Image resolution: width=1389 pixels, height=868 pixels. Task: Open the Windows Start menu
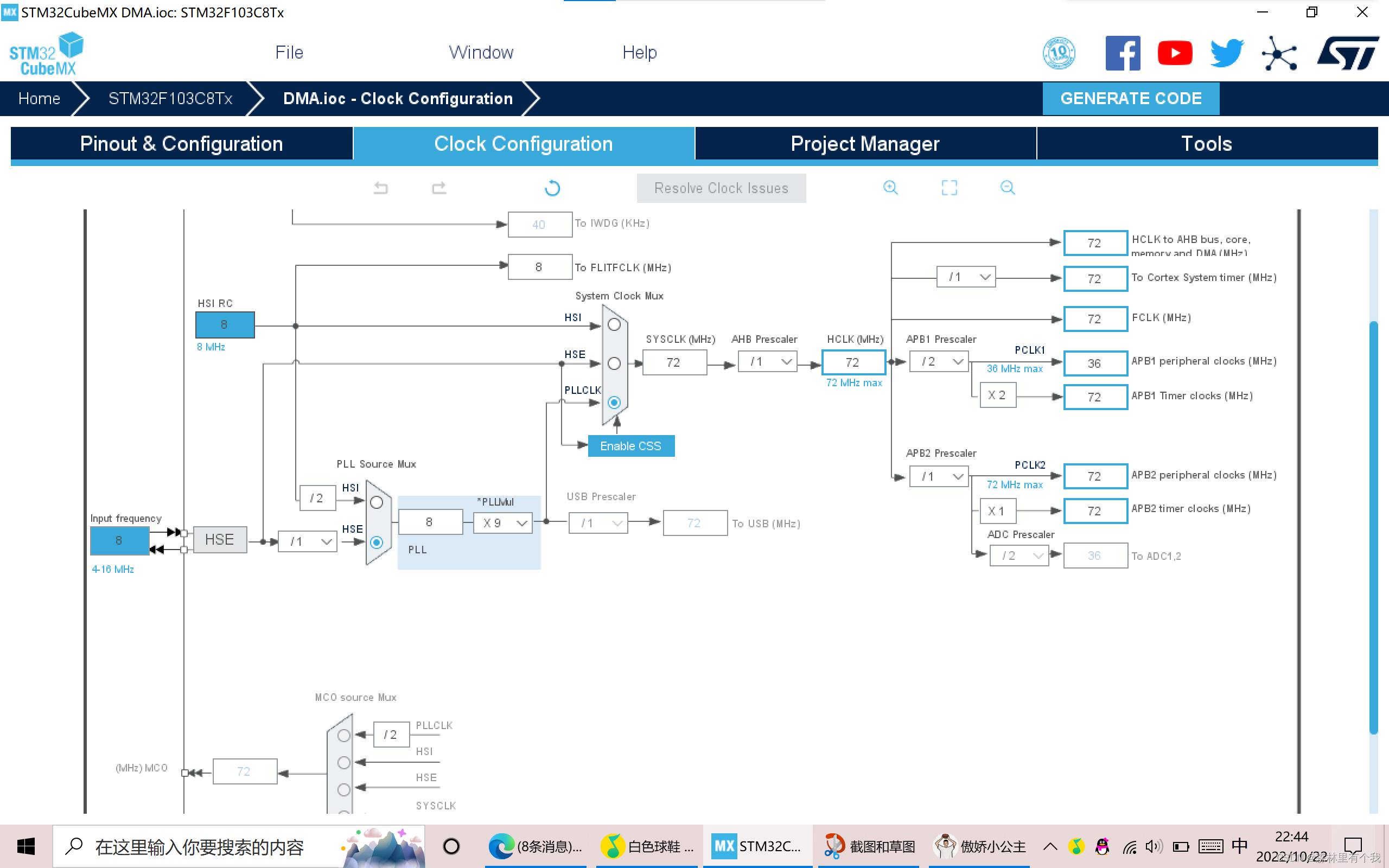(x=26, y=846)
